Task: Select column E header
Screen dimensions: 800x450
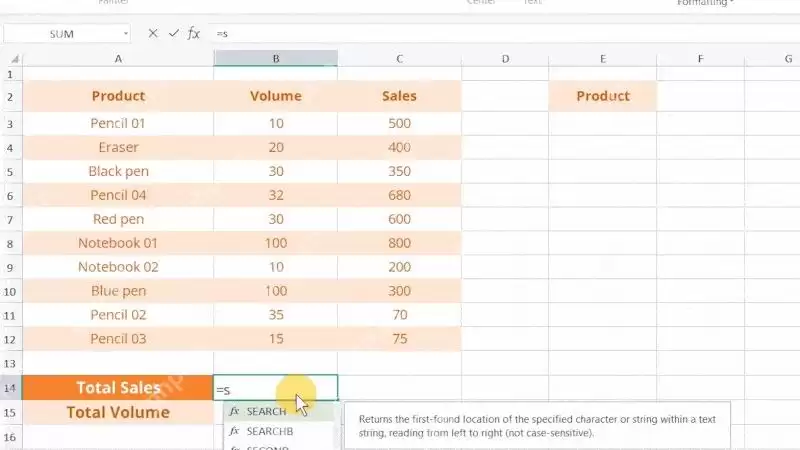Action: pos(603,59)
